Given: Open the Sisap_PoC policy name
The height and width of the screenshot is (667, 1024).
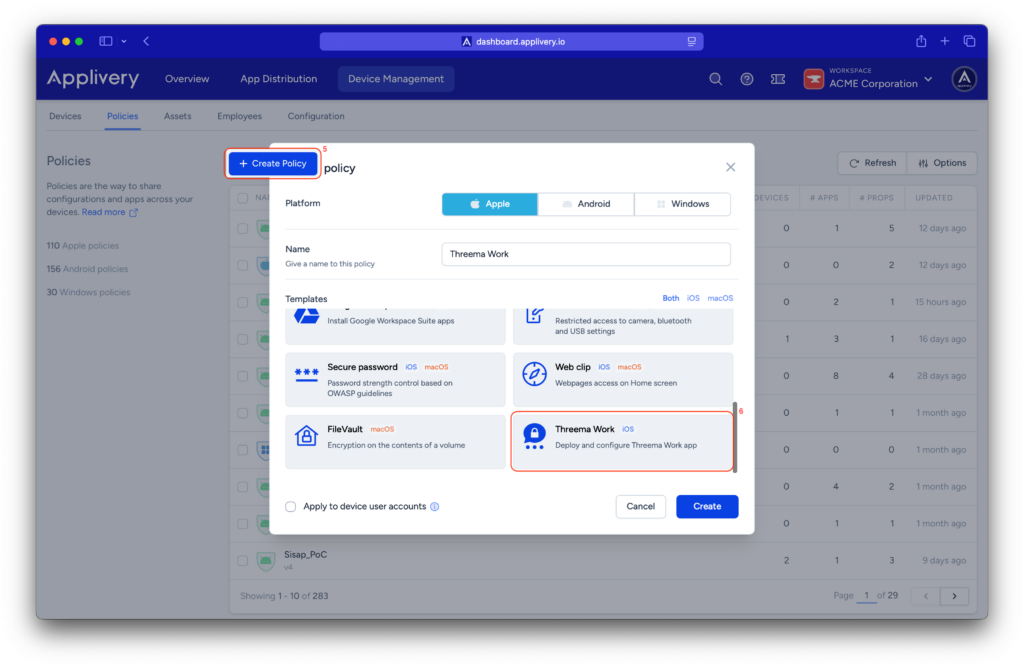Looking at the screenshot, I should [x=306, y=555].
